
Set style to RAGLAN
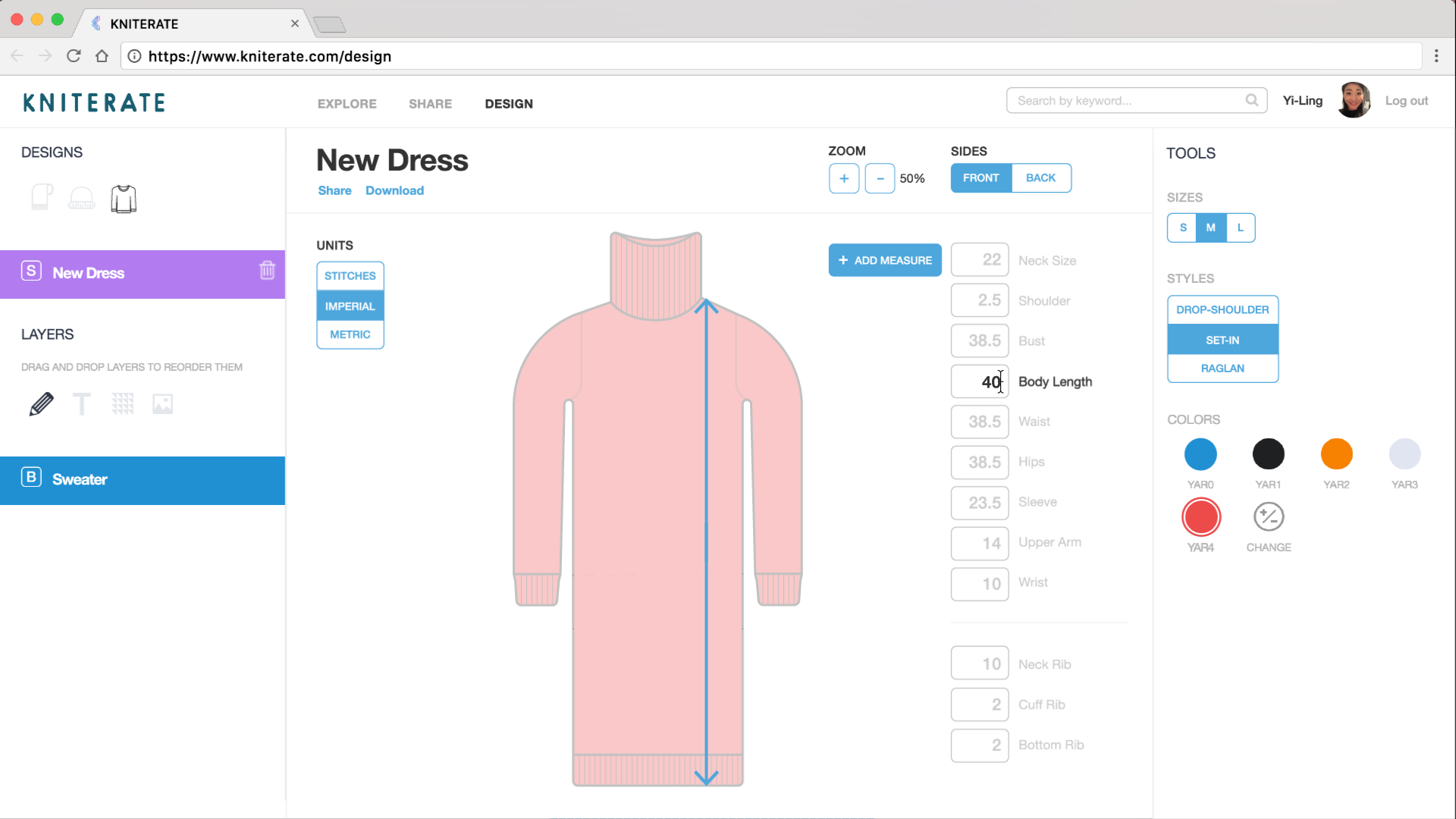pos(1222,369)
